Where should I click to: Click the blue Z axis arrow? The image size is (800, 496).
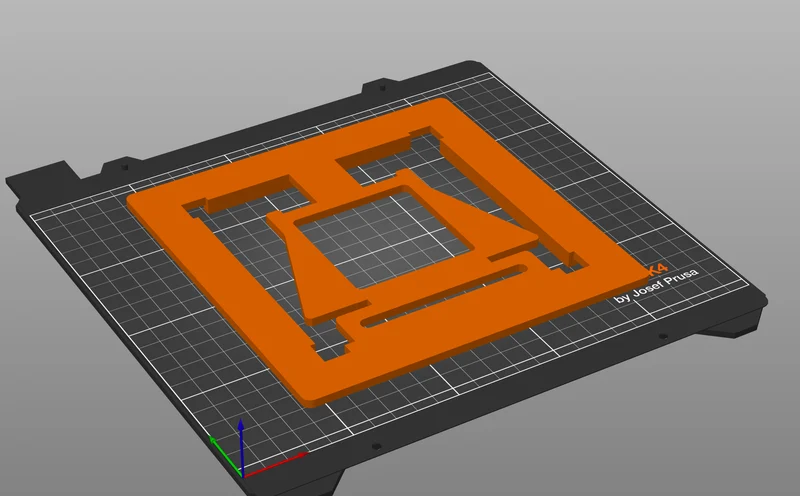[241, 444]
